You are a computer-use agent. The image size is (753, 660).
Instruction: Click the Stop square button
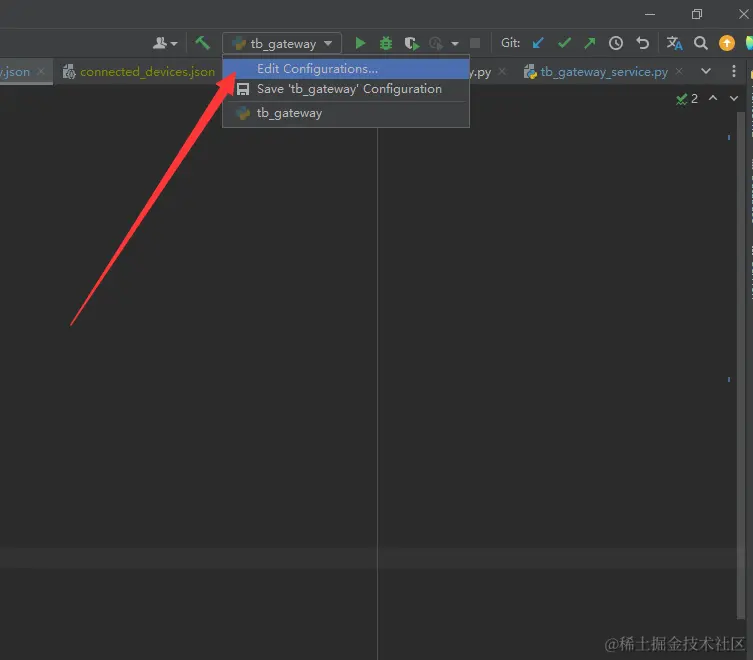[x=475, y=43]
